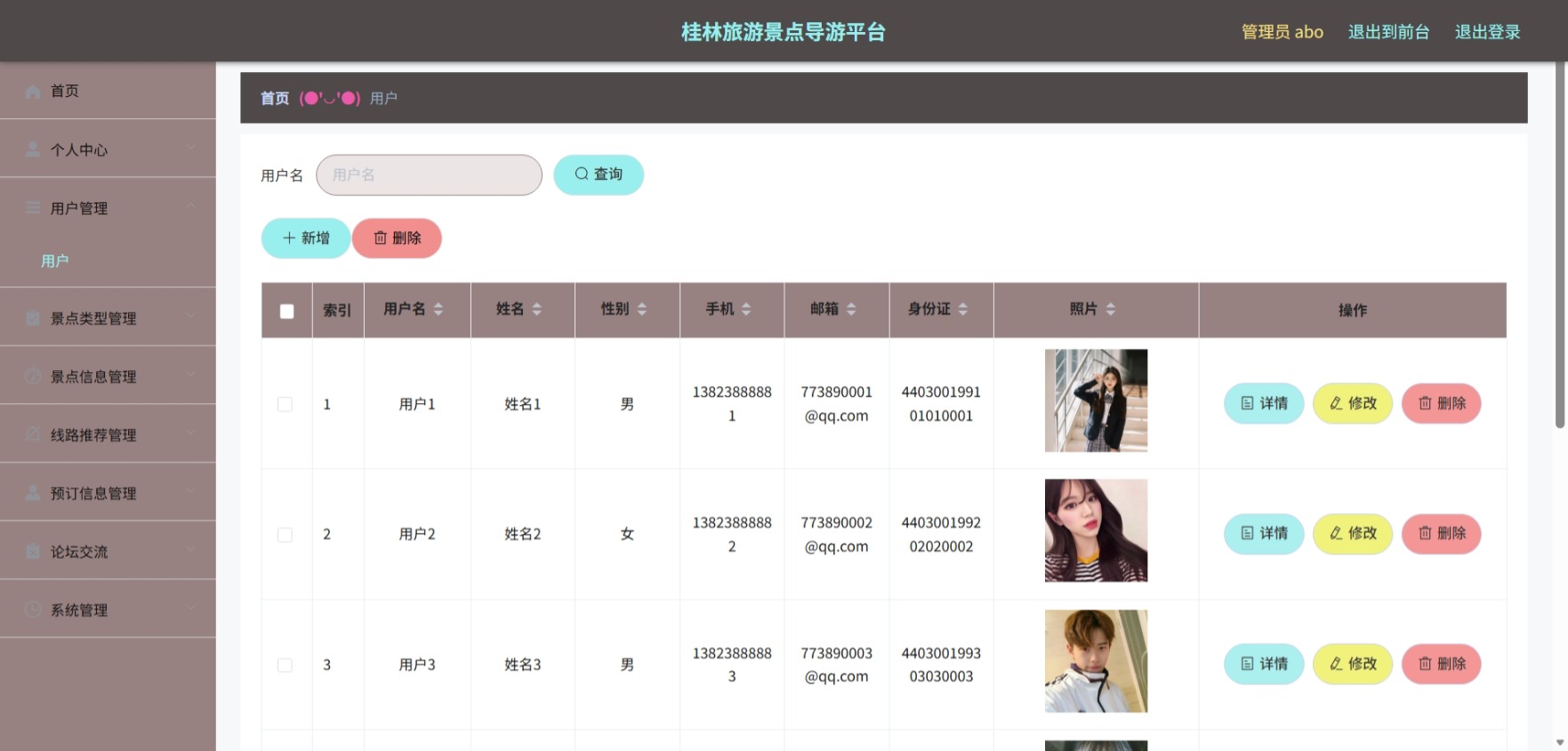
Task: Open the 首页 sidebar menu item
Action: 108,91
